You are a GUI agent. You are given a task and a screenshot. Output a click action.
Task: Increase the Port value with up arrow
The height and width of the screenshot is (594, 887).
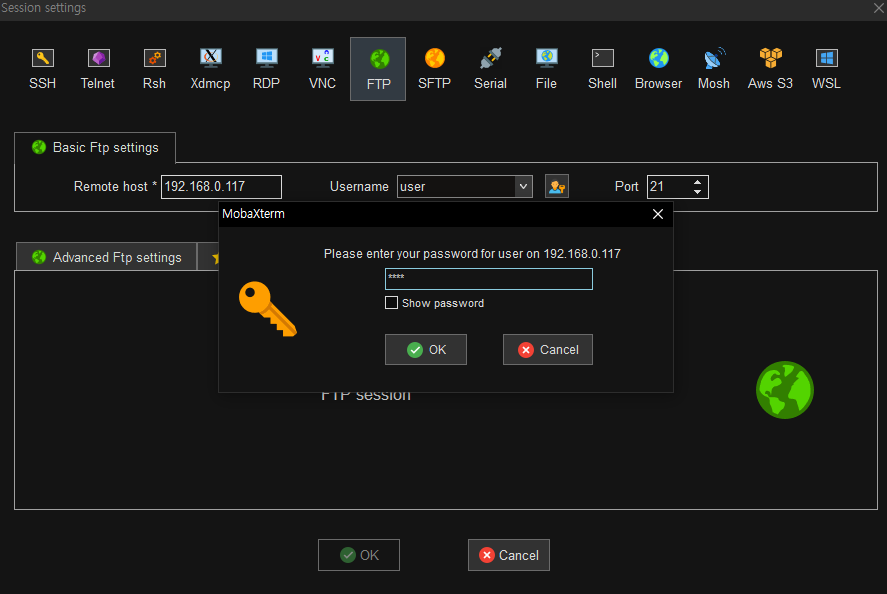697,182
